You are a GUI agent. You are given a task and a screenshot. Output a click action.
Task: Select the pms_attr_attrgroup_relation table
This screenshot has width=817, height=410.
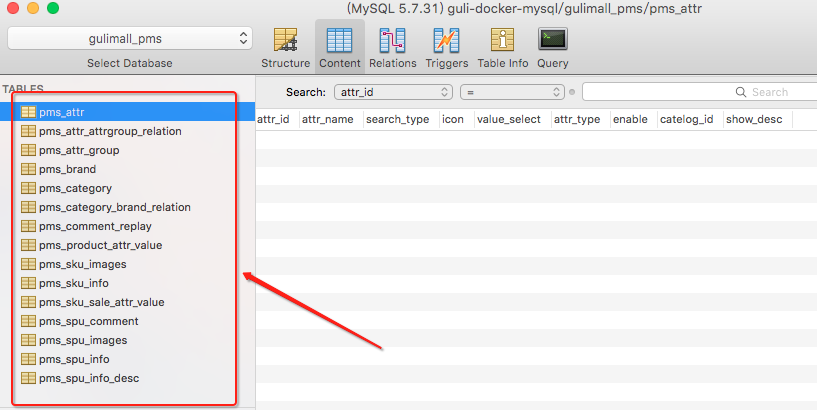110,131
